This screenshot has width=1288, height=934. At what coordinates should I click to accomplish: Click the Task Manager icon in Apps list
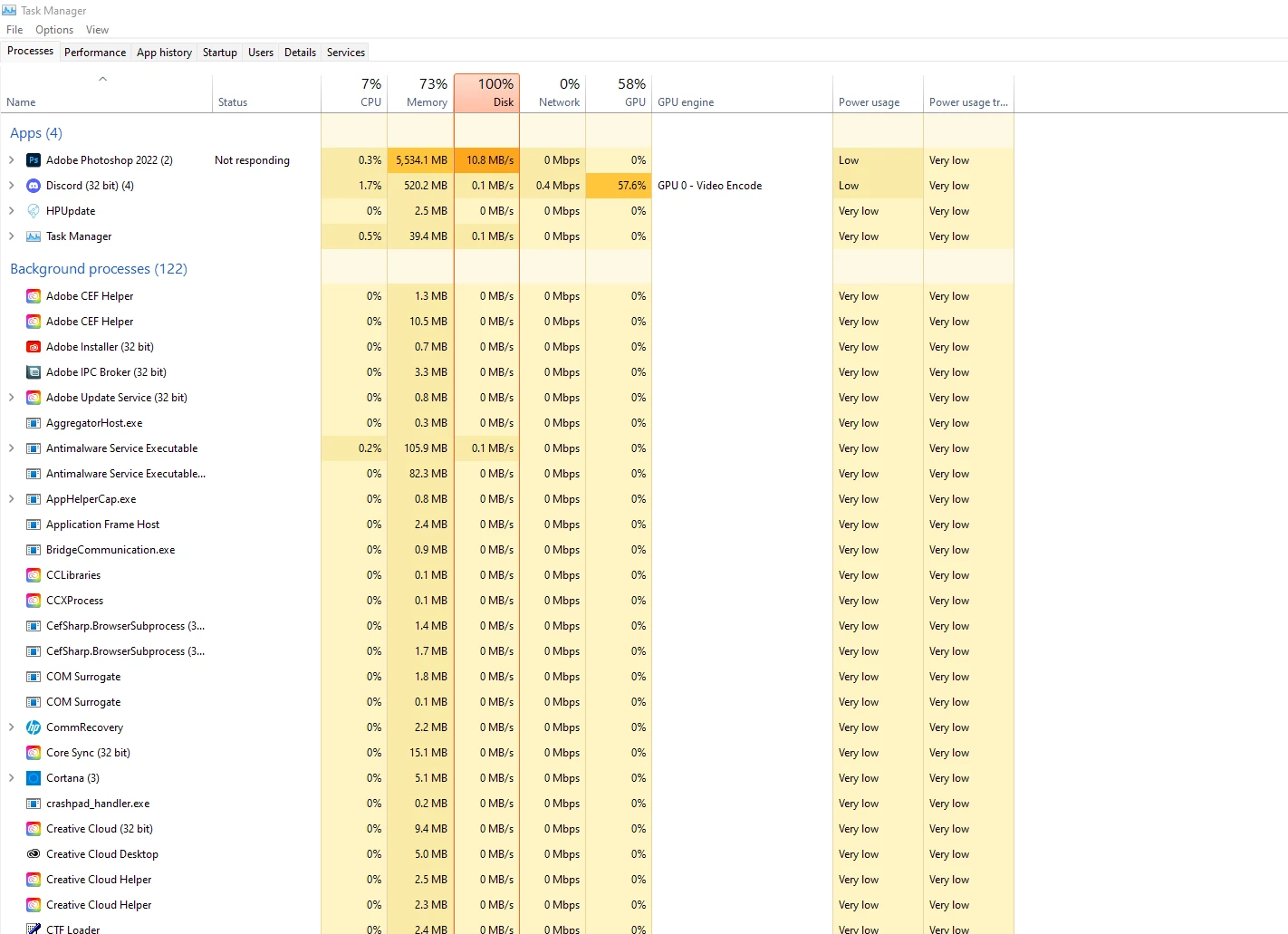(x=34, y=236)
